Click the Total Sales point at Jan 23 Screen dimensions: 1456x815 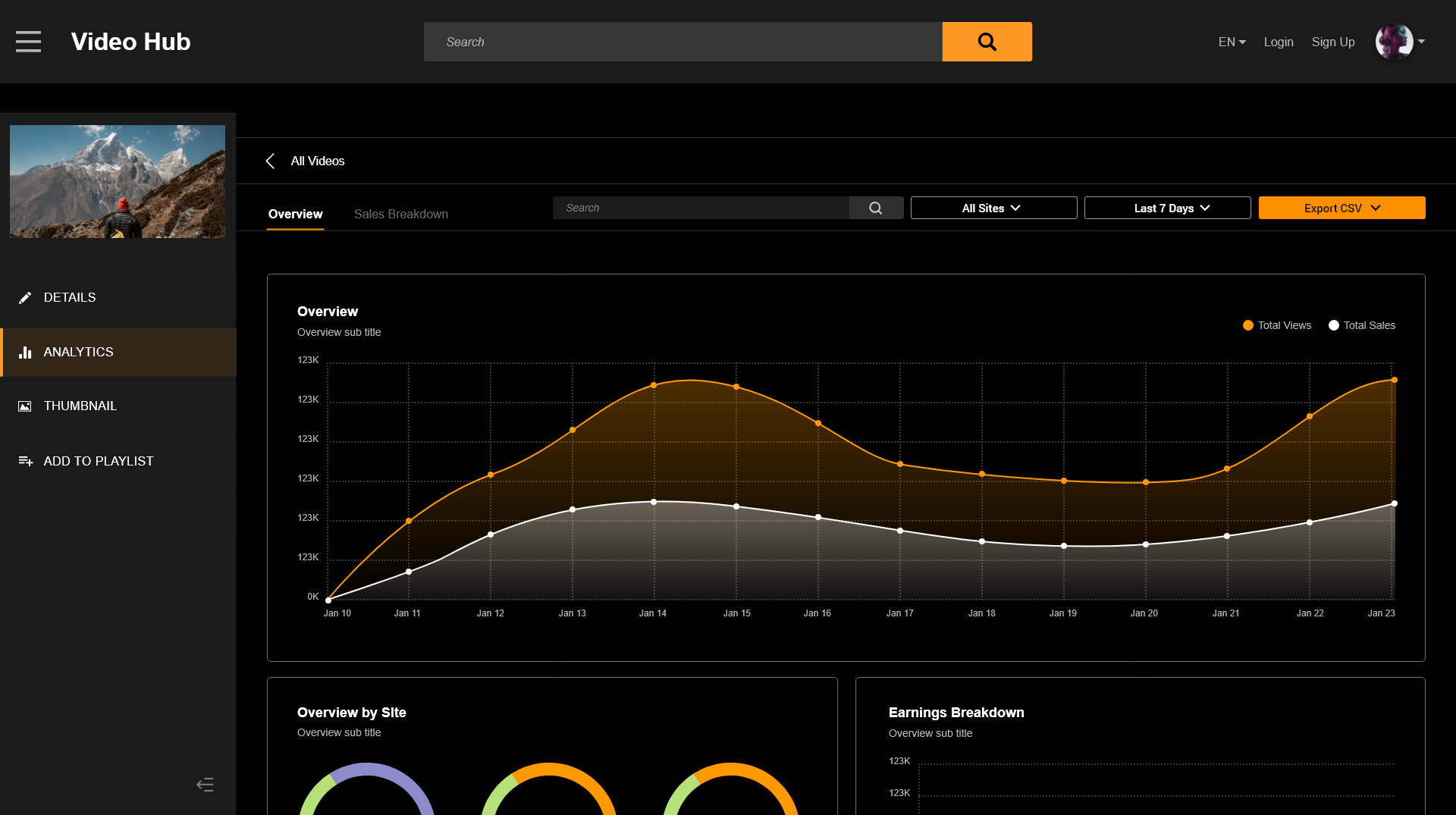(x=1394, y=503)
